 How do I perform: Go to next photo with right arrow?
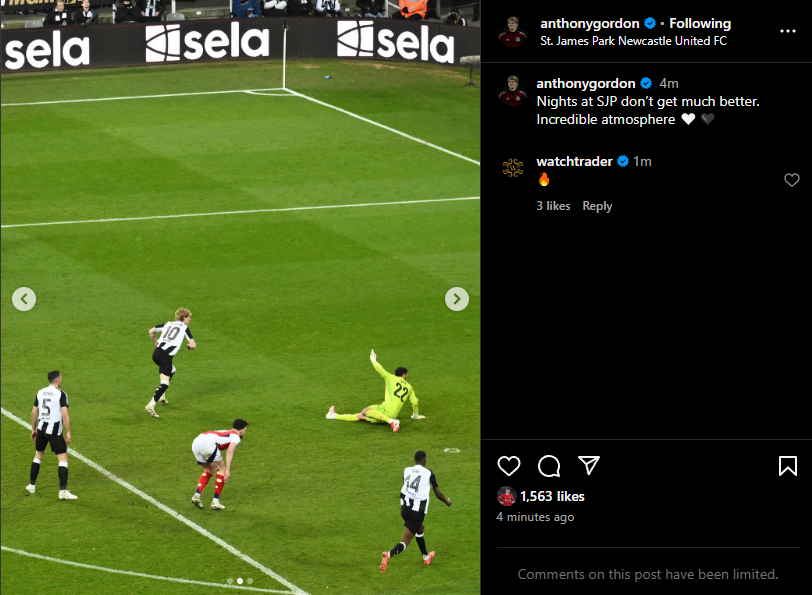click(457, 299)
